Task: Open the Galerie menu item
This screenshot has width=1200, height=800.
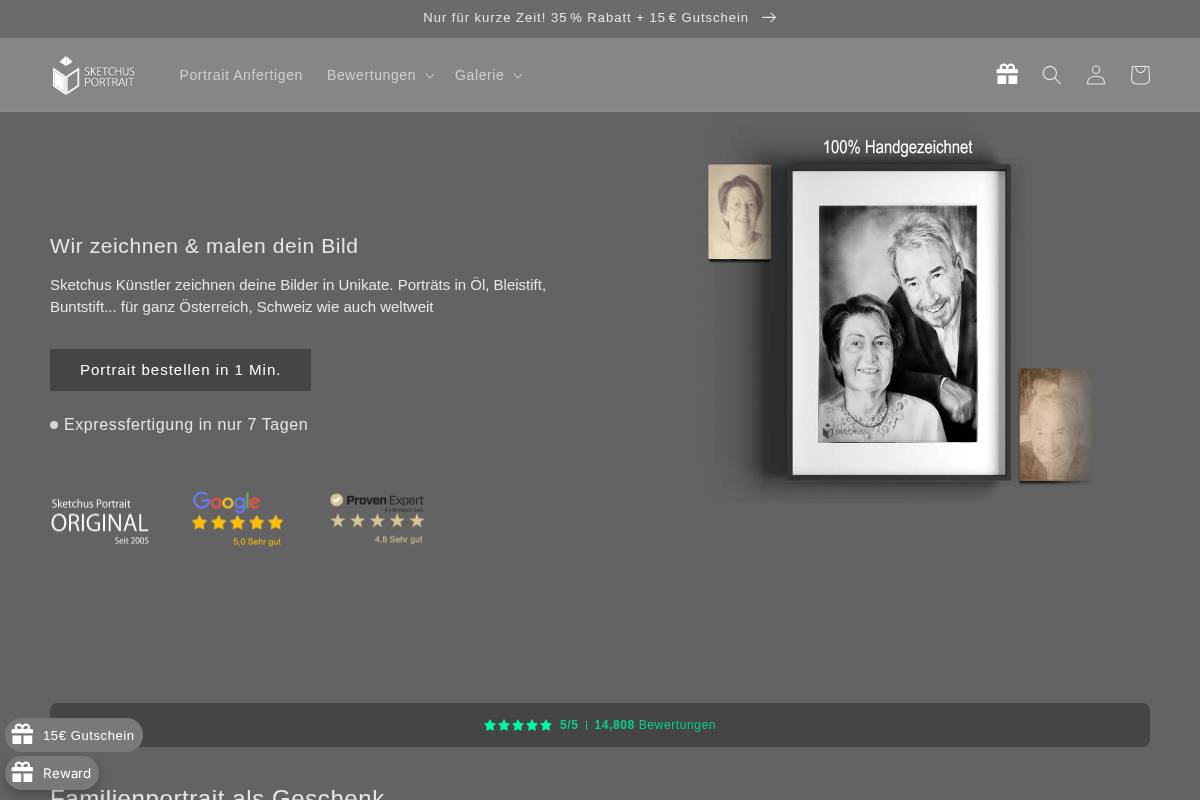Action: pos(479,75)
